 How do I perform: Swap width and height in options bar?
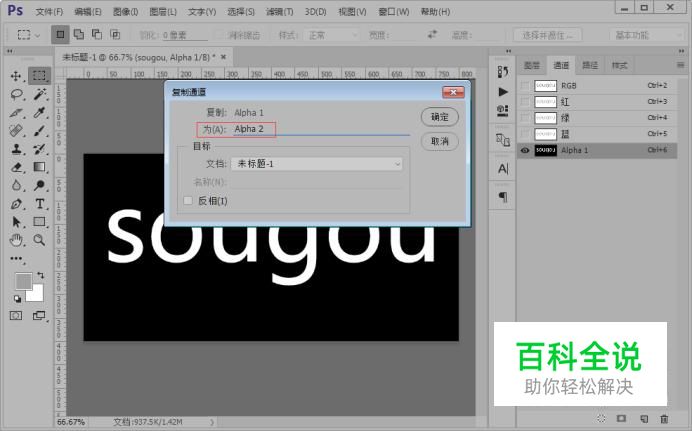(432, 34)
